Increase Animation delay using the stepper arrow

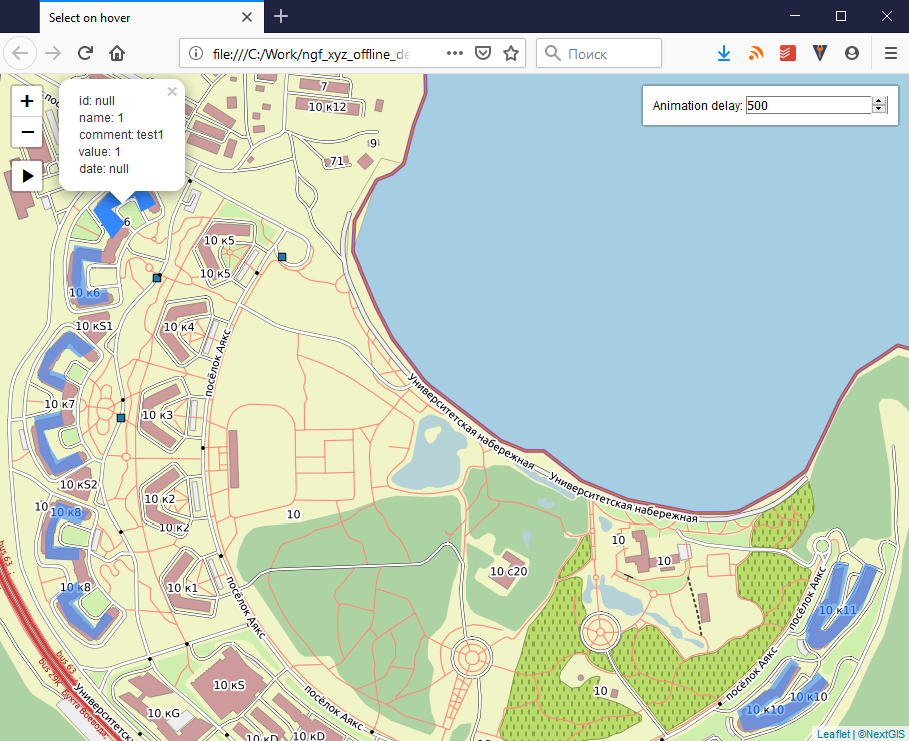click(876, 100)
